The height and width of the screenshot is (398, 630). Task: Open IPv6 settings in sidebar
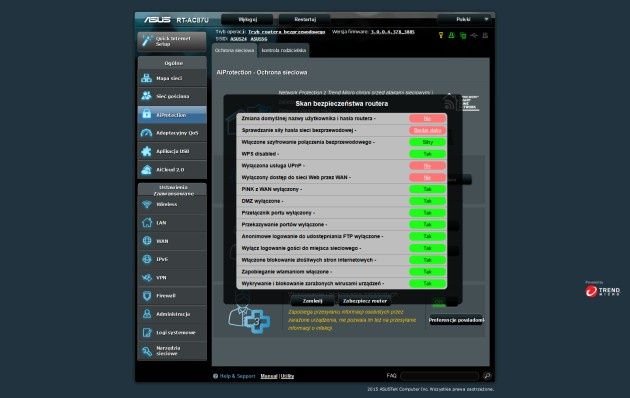(172, 259)
